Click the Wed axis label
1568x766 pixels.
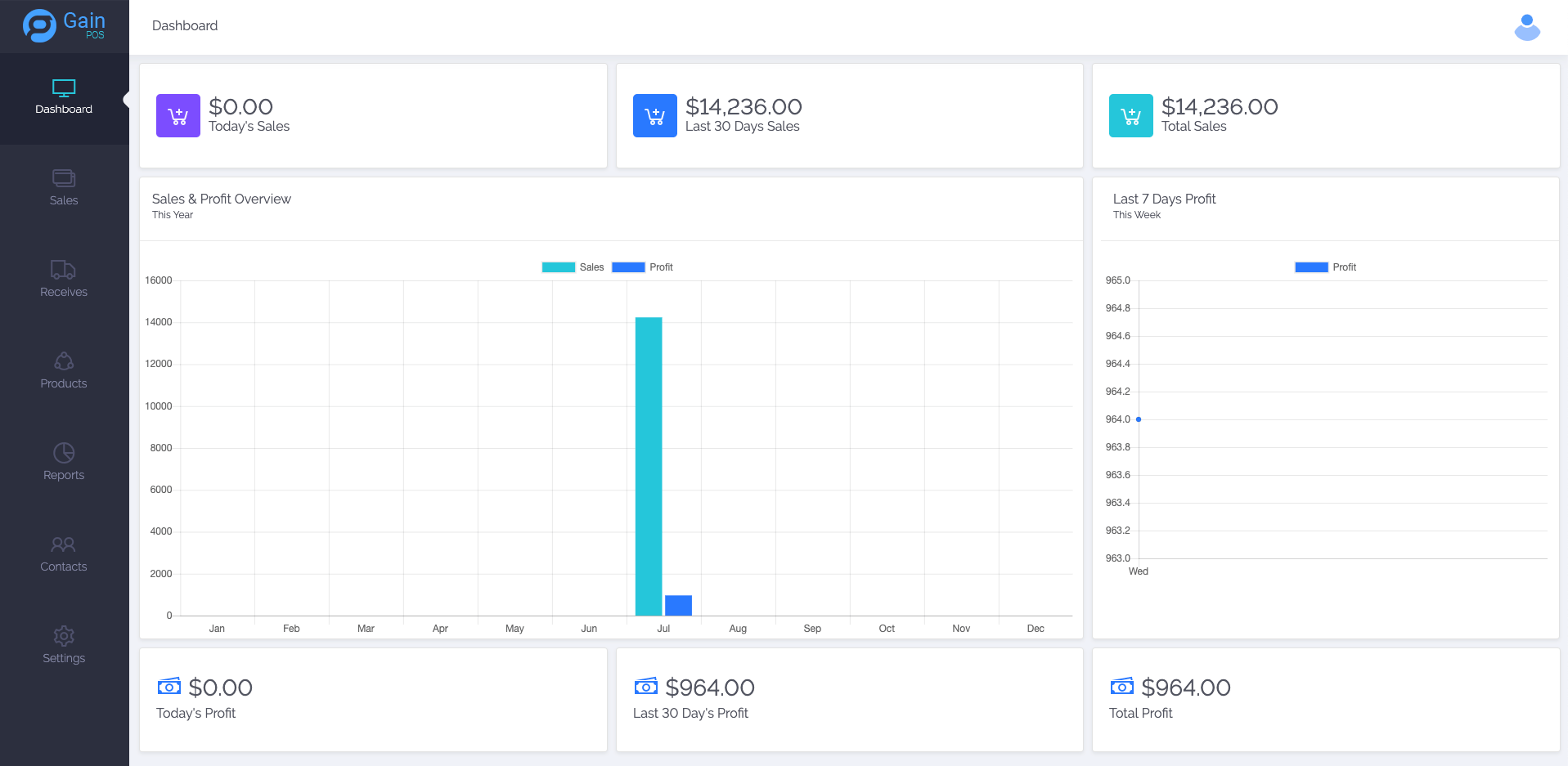(1139, 571)
